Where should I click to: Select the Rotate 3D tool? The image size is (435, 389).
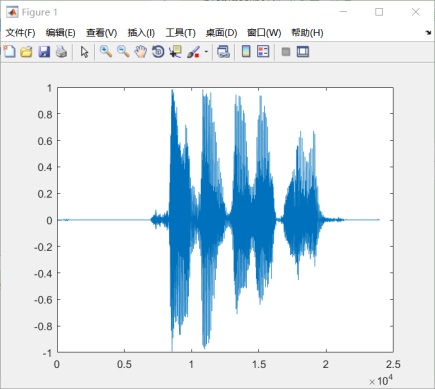tap(158, 52)
